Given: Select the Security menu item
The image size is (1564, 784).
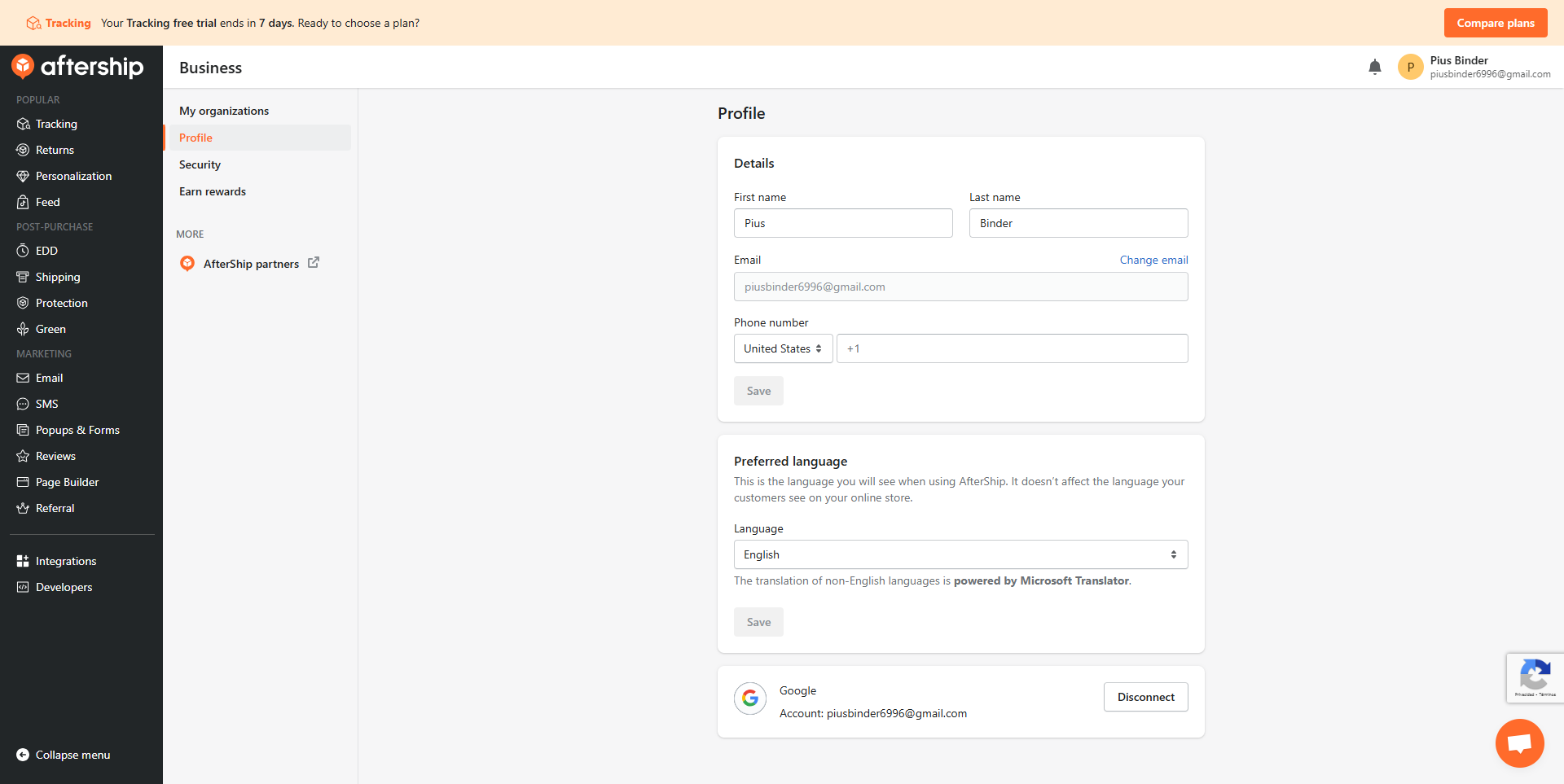Looking at the screenshot, I should point(200,164).
